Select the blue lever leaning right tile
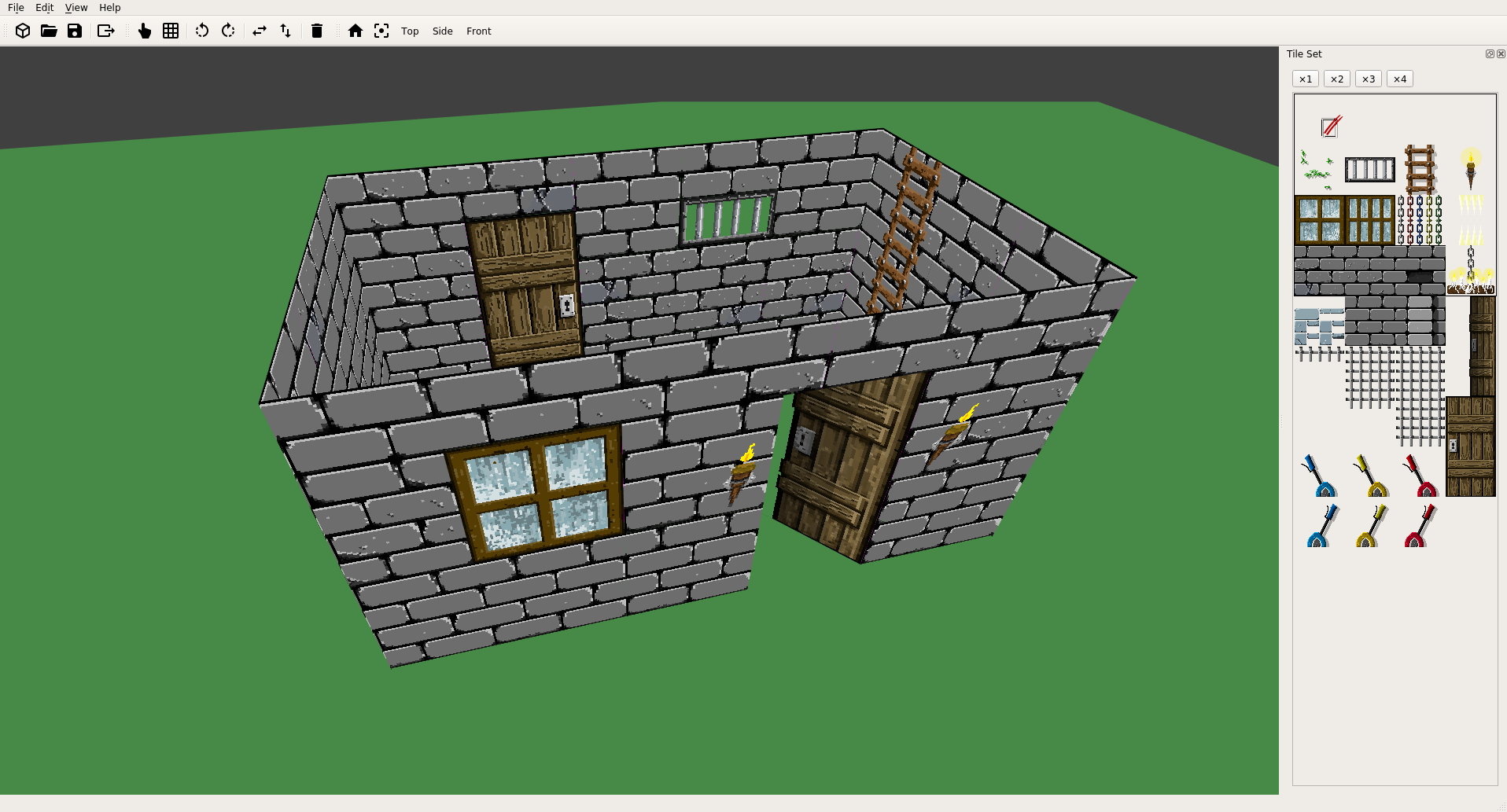 pos(1321,525)
